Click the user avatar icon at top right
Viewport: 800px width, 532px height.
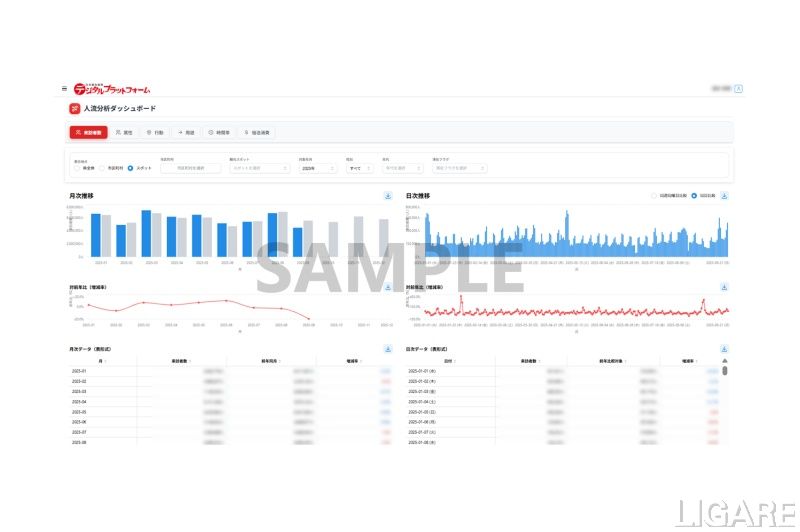pos(738,89)
